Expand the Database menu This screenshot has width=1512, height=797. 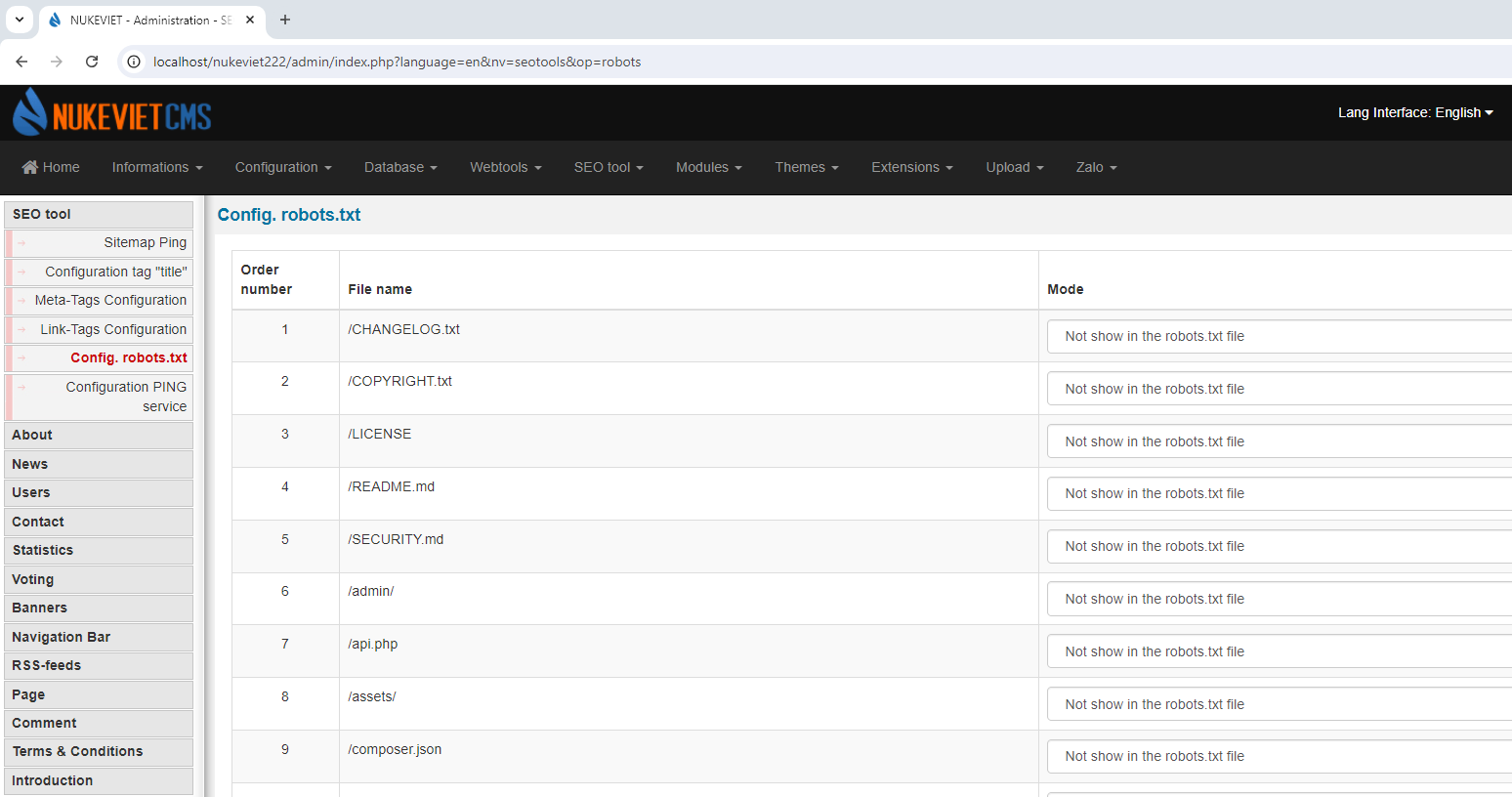tap(400, 167)
